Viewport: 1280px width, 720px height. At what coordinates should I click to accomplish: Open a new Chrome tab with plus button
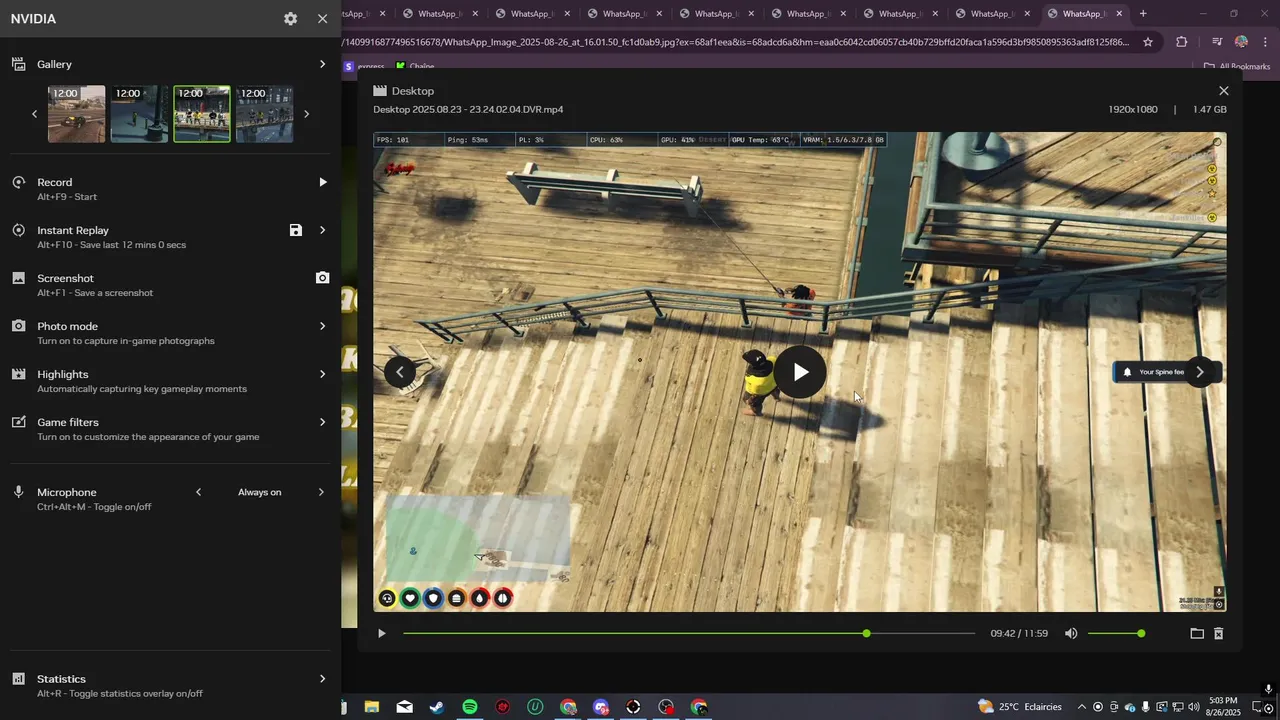[1143, 13]
